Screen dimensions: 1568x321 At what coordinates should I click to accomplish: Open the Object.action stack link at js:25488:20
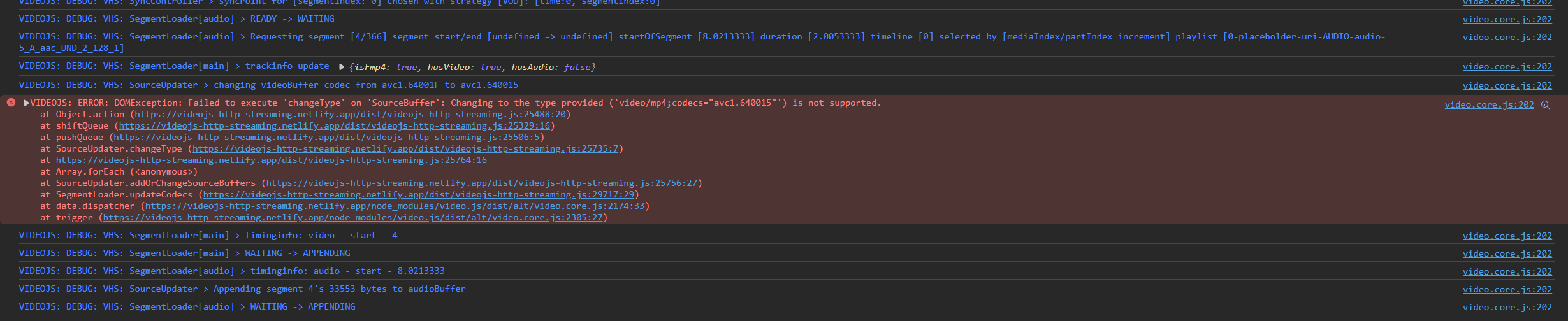coord(350,115)
